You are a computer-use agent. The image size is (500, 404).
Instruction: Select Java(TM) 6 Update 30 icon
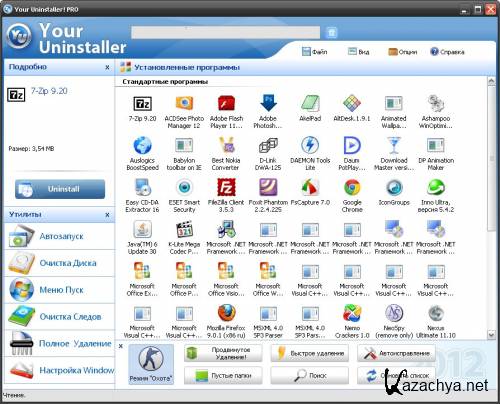[x=143, y=229]
